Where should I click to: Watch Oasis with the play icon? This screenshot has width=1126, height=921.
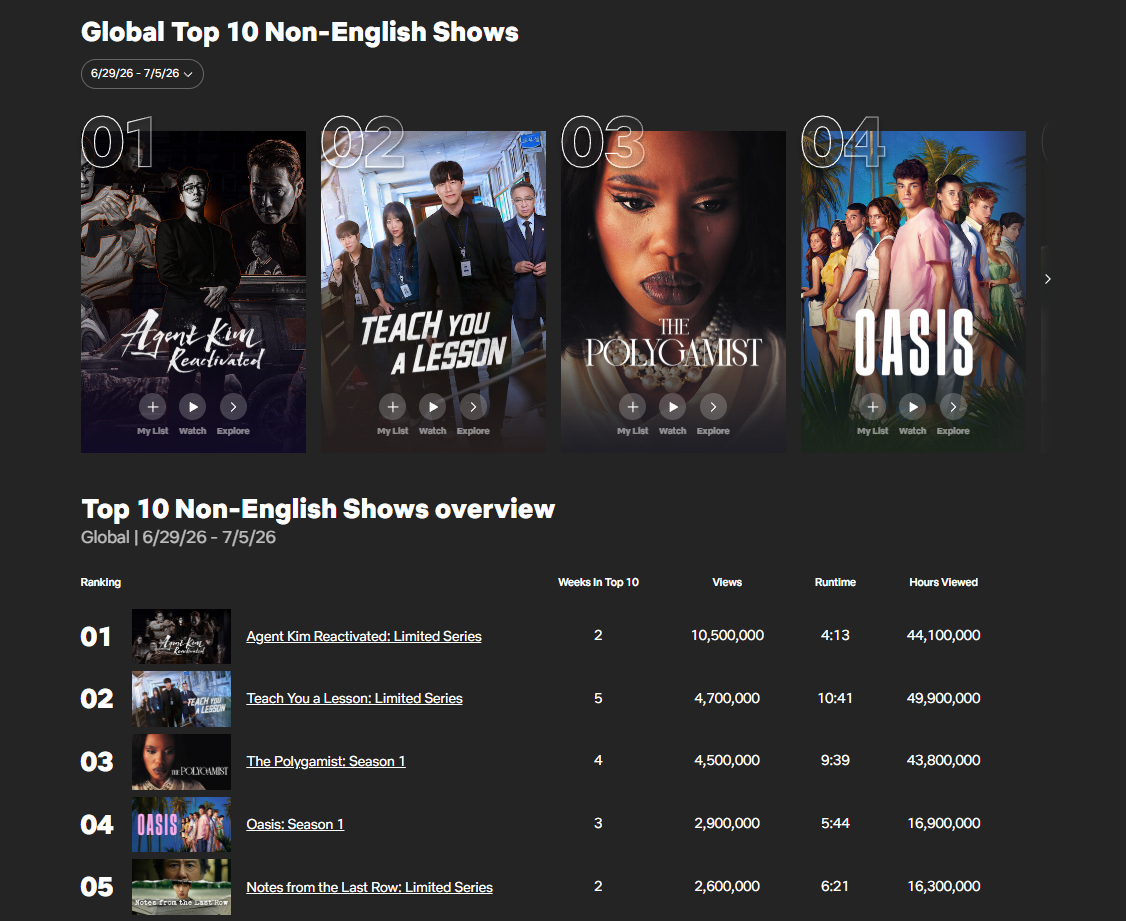912,407
